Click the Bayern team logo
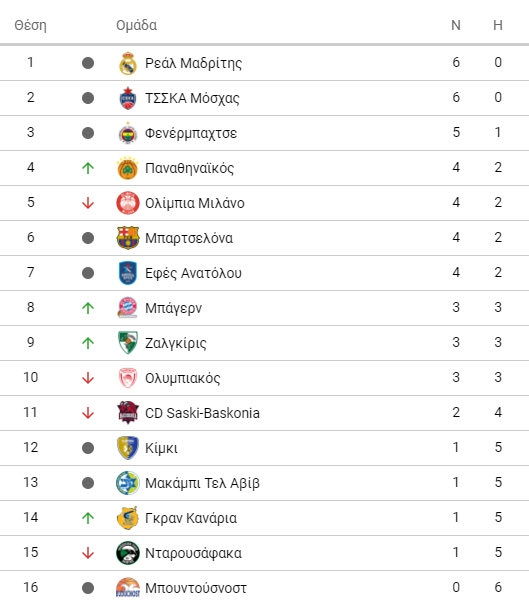This screenshot has width=529, height=615. tap(127, 308)
